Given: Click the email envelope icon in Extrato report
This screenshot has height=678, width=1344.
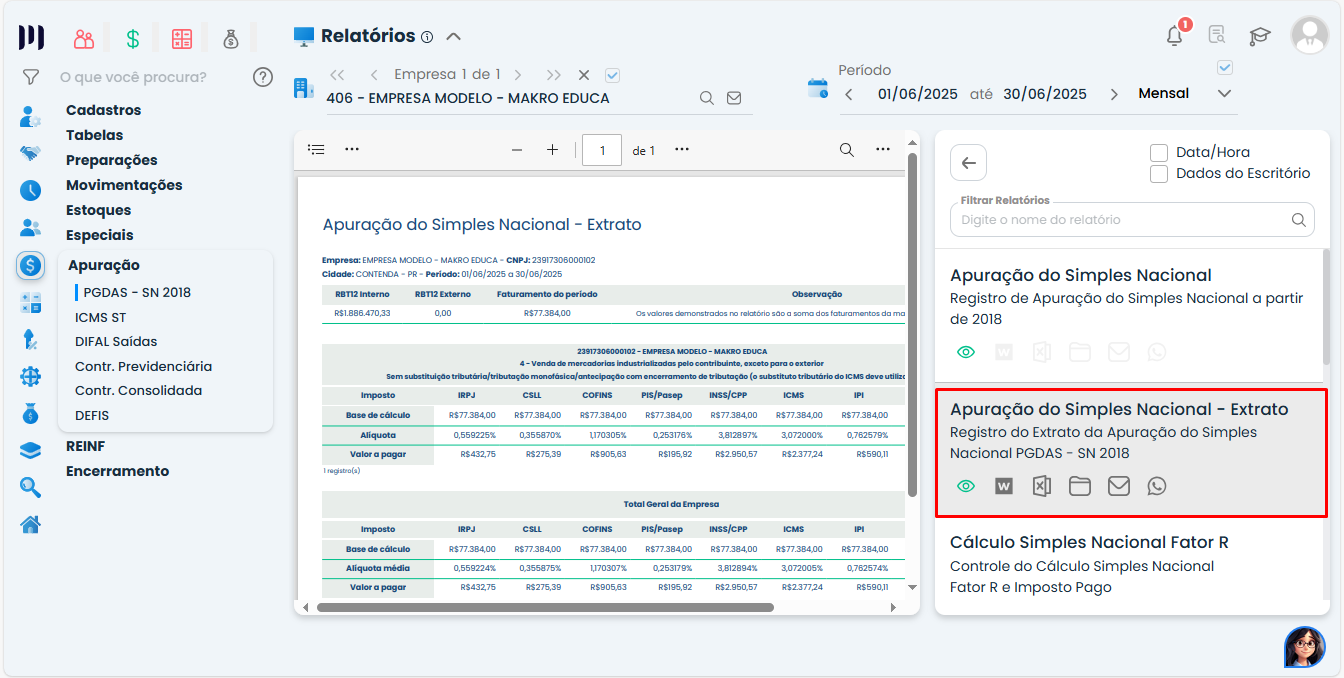Looking at the screenshot, I should pos(1118,486).
